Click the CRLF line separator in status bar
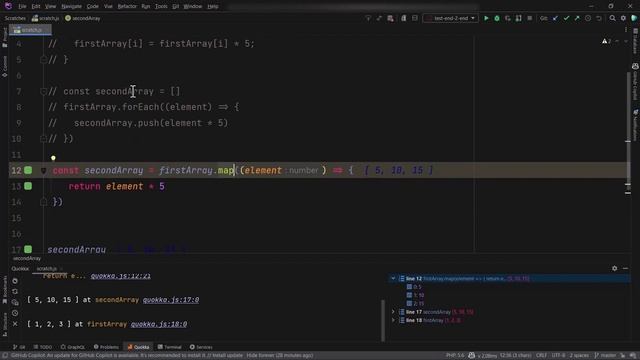The height and width of the screenshot is (360, 640). [x=541, y=356]
